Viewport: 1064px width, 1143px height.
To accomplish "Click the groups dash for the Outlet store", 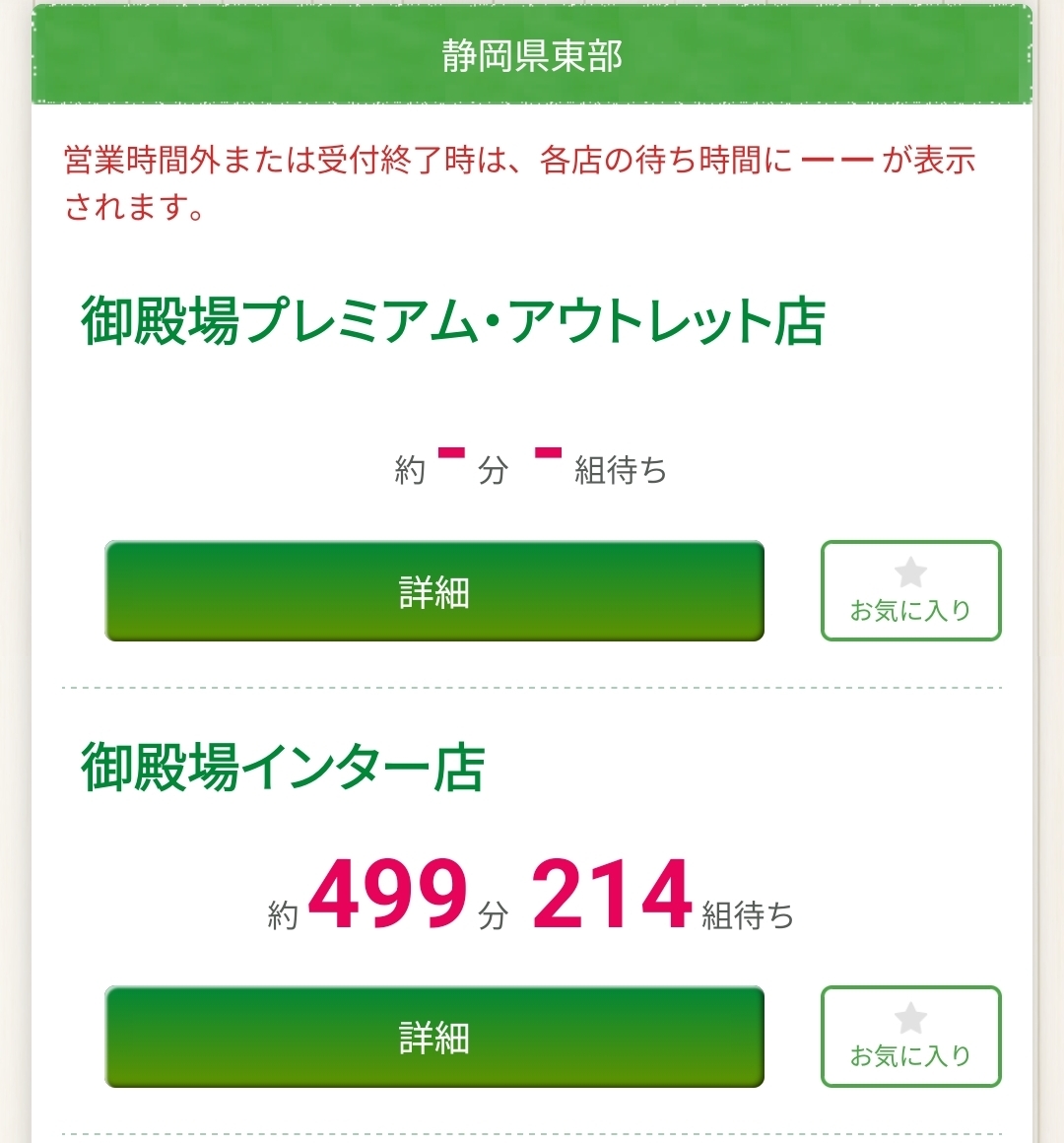I will 548,454.
